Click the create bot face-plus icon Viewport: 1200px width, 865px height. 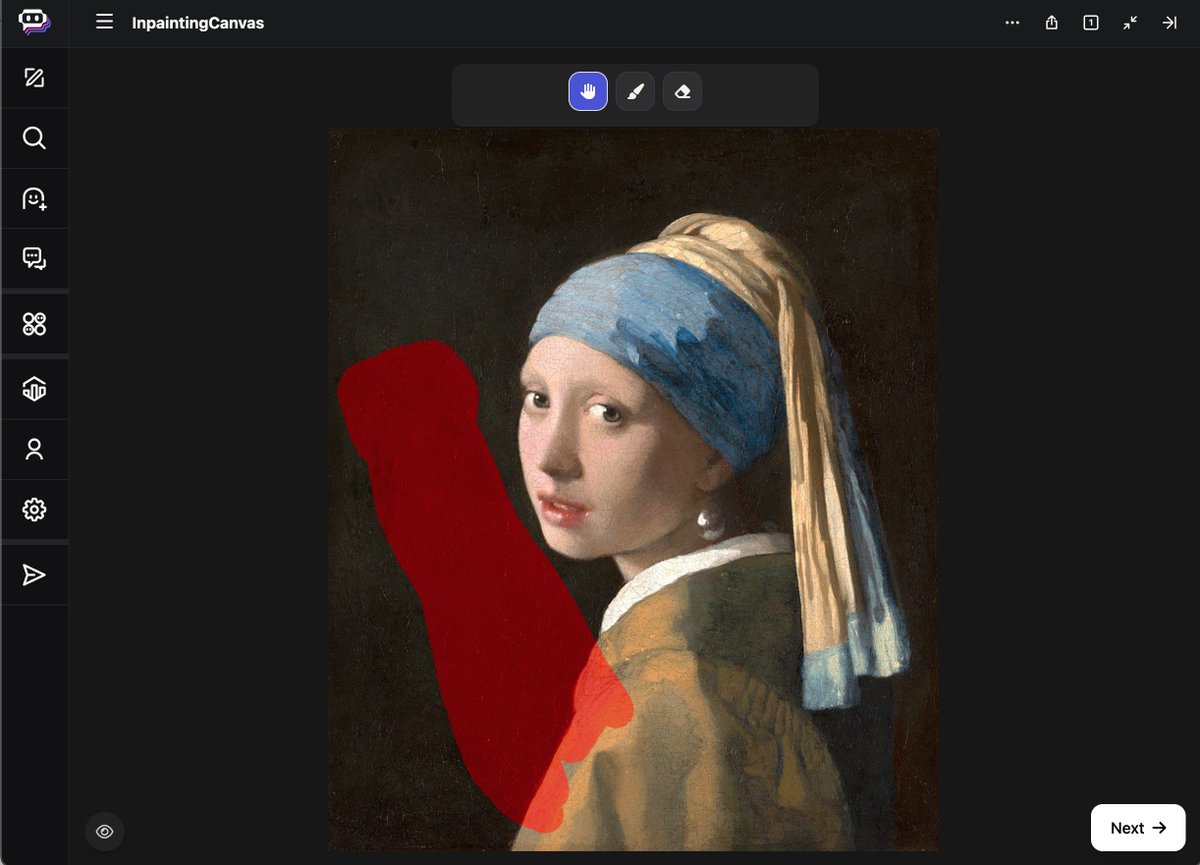tap(34, 198)
